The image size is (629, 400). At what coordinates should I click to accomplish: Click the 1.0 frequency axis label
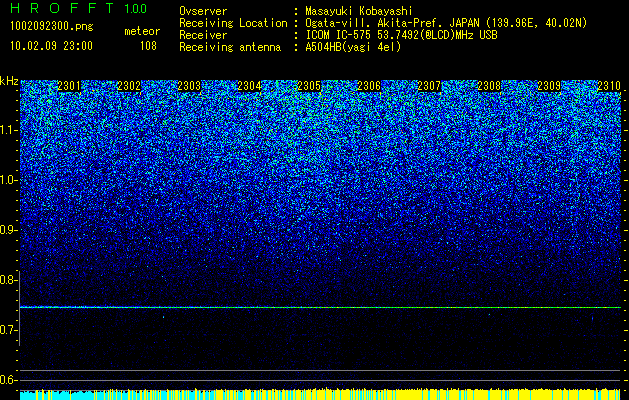click(7, 180)
